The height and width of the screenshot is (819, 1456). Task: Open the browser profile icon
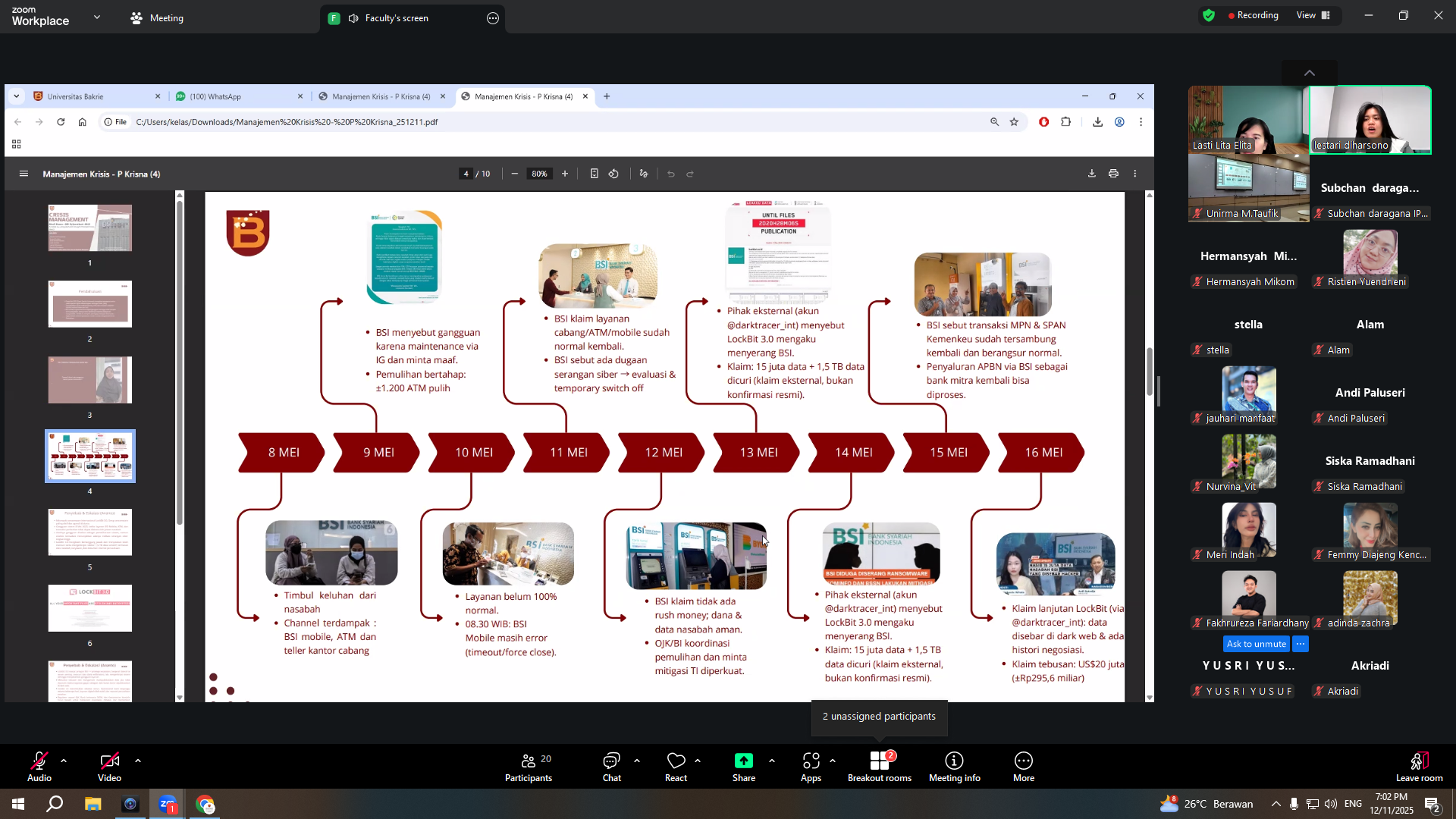pyautogui.click(x=1119, y=122)
